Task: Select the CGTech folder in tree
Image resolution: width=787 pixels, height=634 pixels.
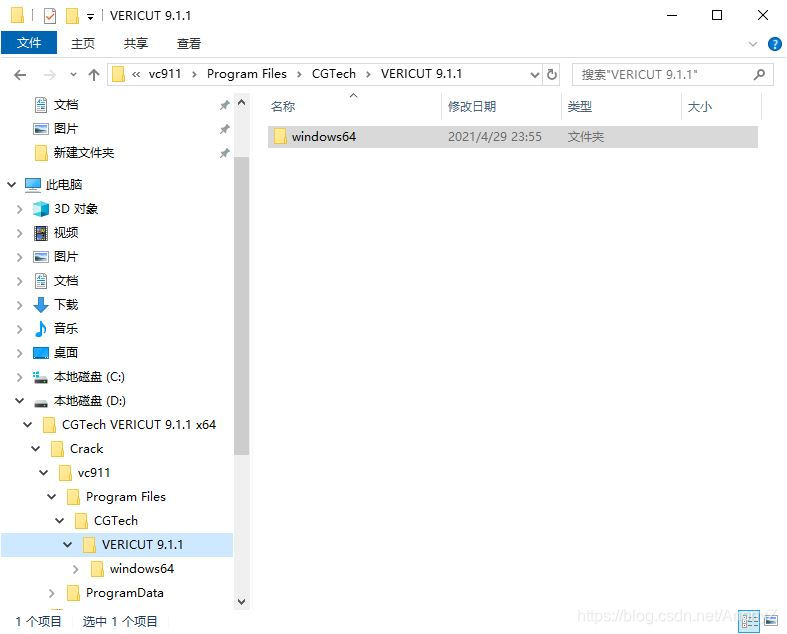Action: point(116,521)
